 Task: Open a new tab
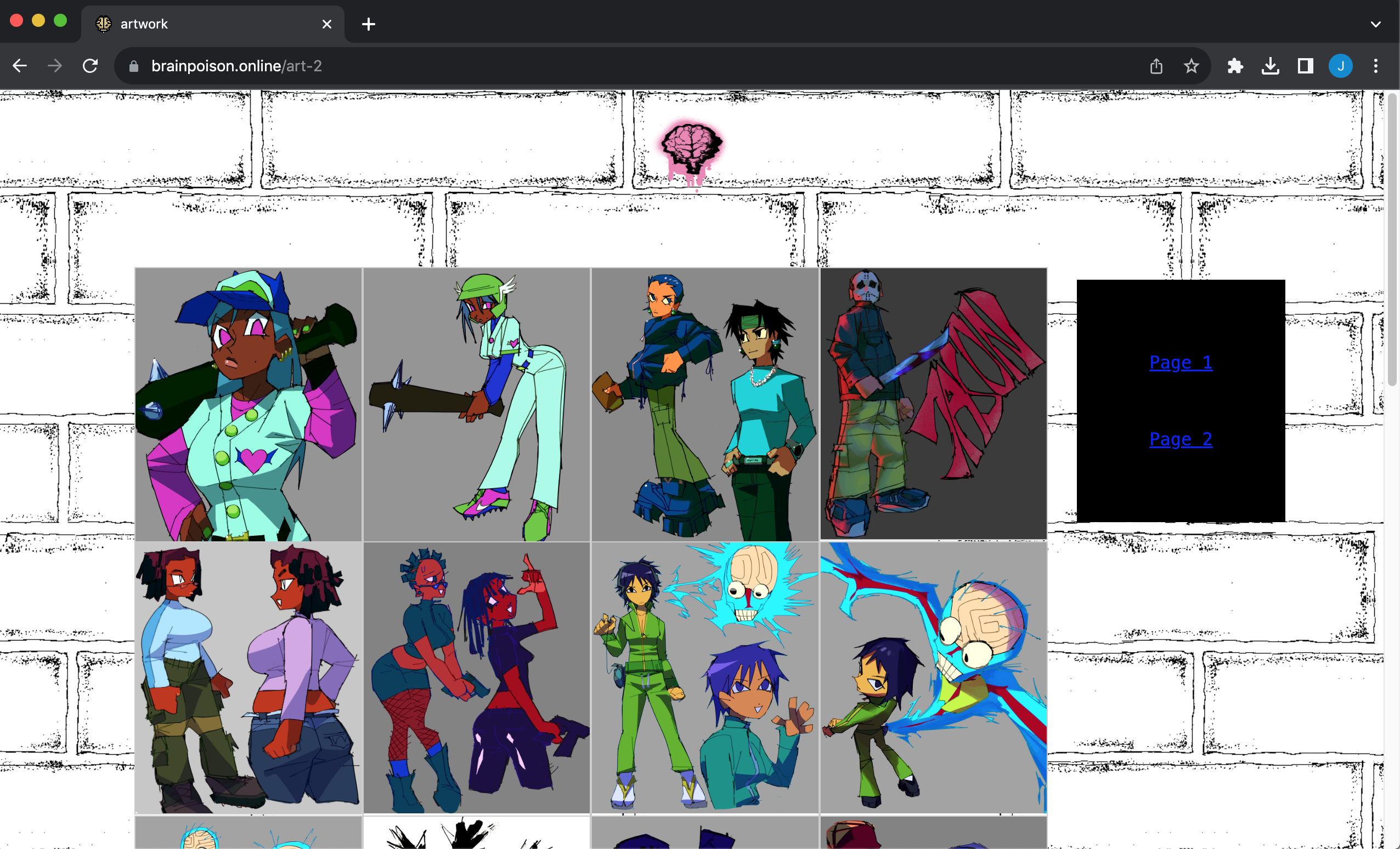[368, 24]
